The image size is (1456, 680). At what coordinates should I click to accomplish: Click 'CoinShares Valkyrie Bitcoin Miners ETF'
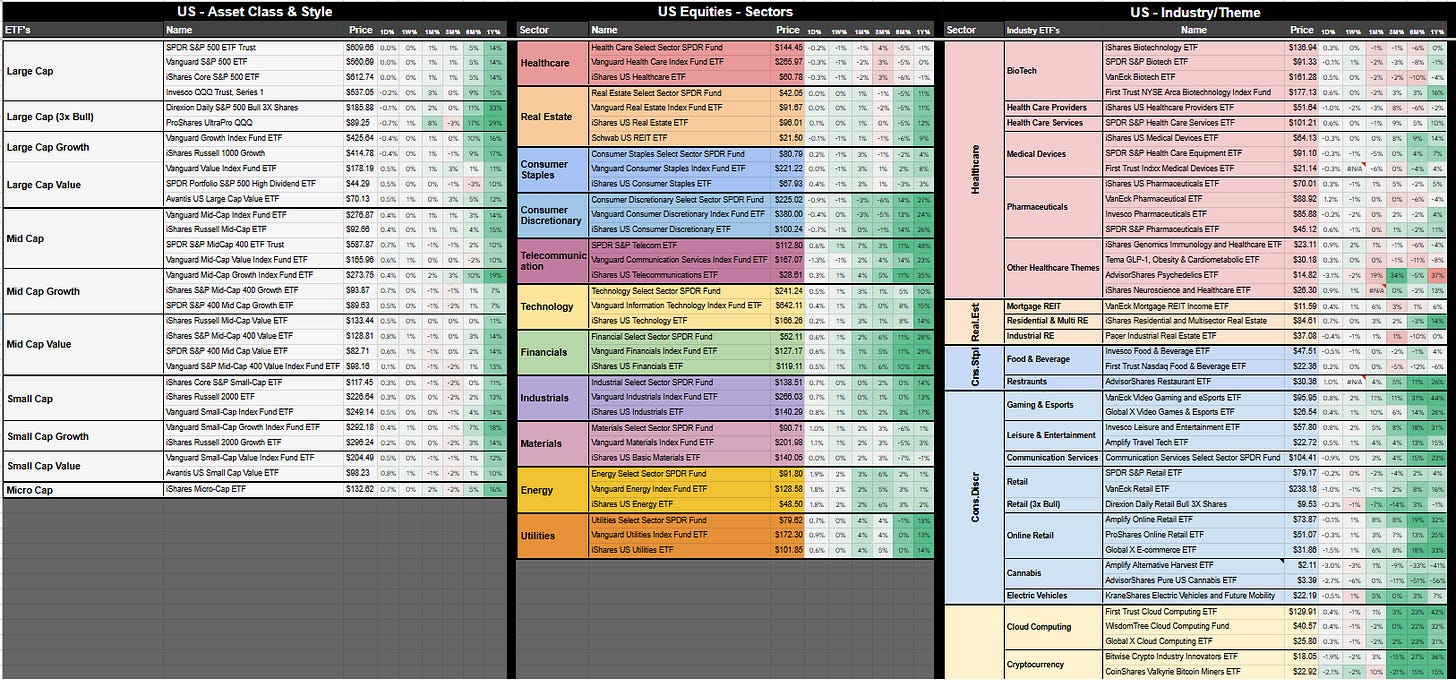point(1193,672)
